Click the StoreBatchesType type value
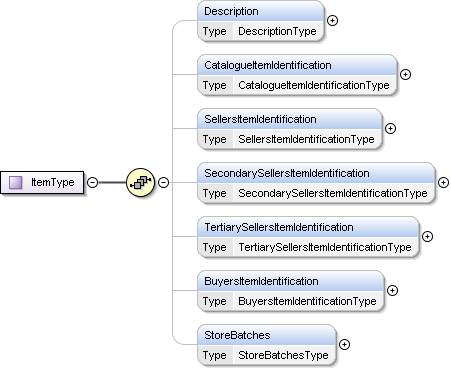 pyautogui.click(x=283, y=355)
